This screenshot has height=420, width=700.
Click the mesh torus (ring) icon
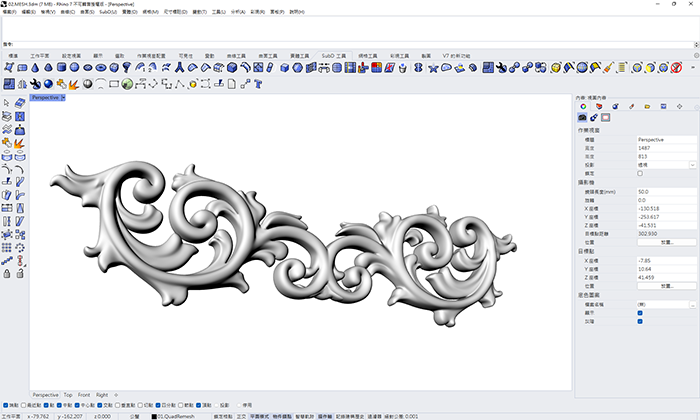(101, 68)
